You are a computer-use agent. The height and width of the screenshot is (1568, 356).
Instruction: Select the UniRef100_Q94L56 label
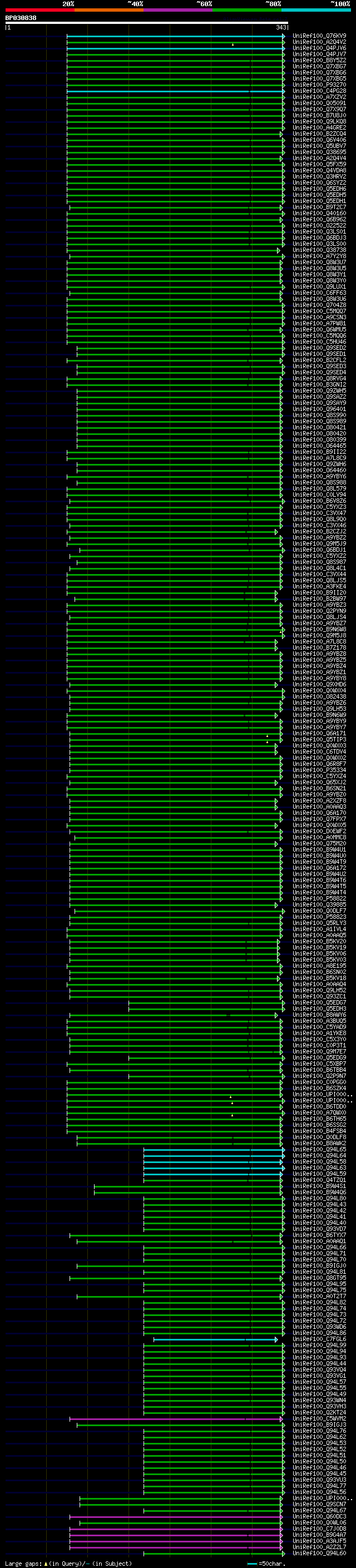pyautogui.click(x=319, y=1492)
